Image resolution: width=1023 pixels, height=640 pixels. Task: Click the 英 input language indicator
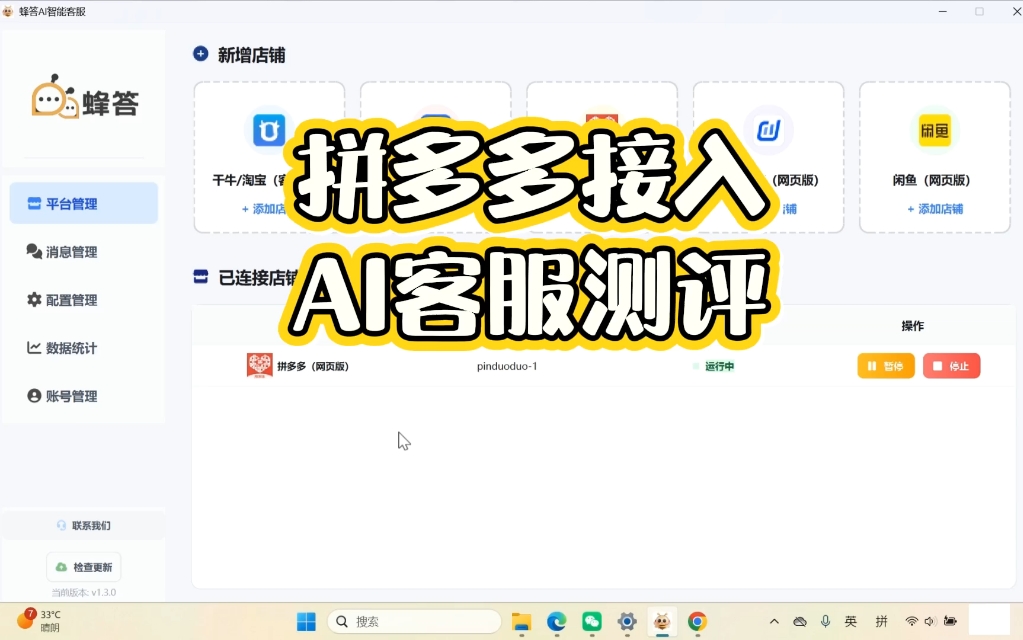851,622
